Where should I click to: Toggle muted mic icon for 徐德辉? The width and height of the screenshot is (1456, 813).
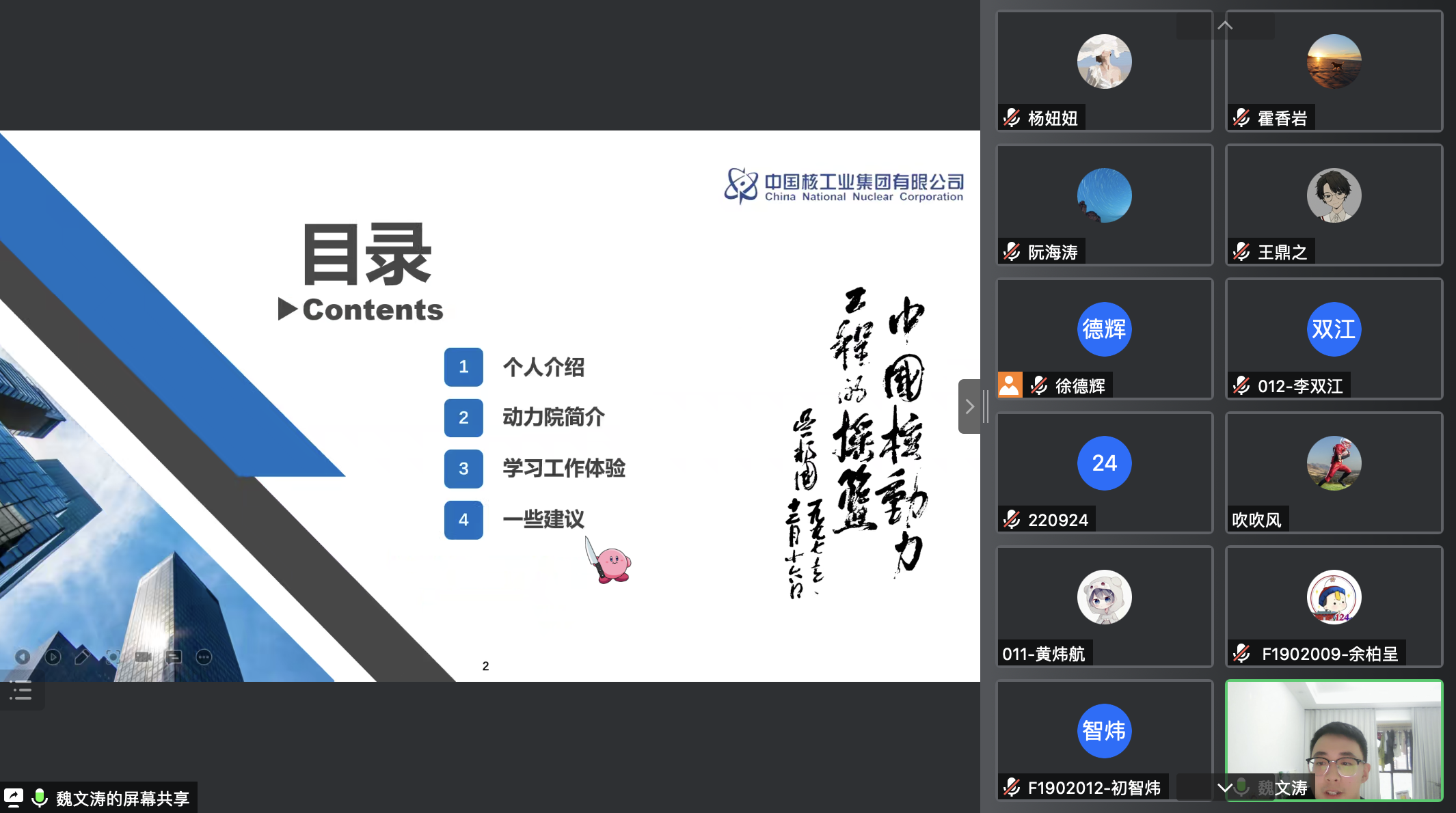tap(1040, 386)
